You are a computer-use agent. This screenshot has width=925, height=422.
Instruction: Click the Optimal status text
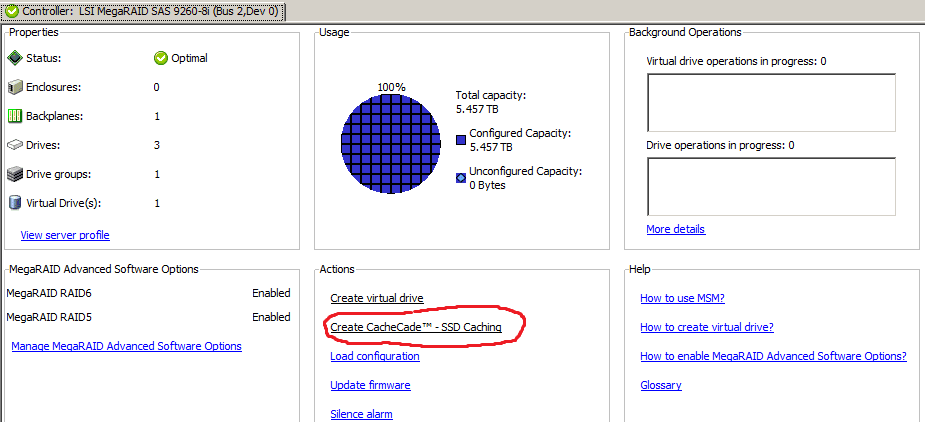tap(189, 58)
